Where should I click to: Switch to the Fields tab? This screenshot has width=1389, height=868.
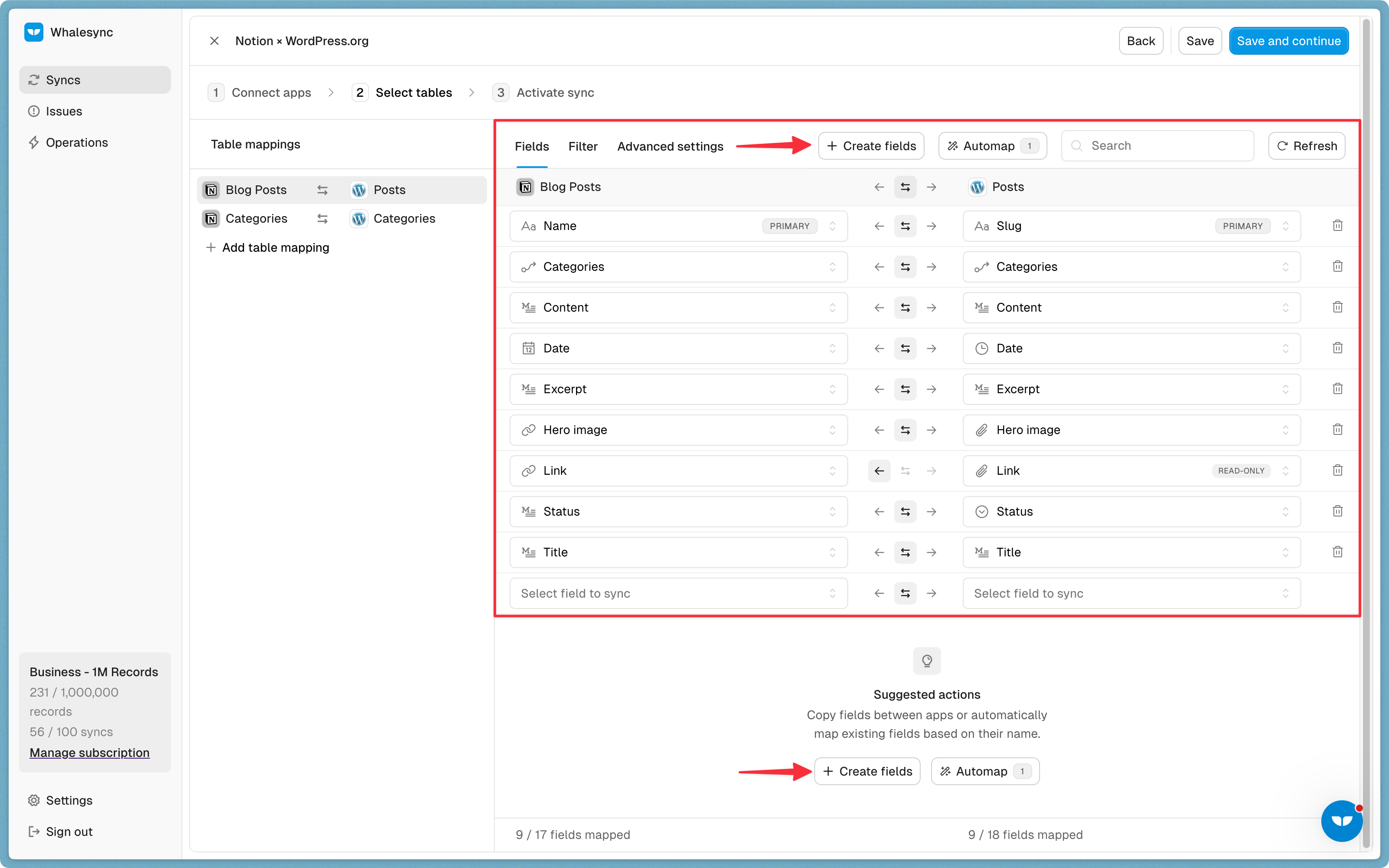[x=531, y=146]
